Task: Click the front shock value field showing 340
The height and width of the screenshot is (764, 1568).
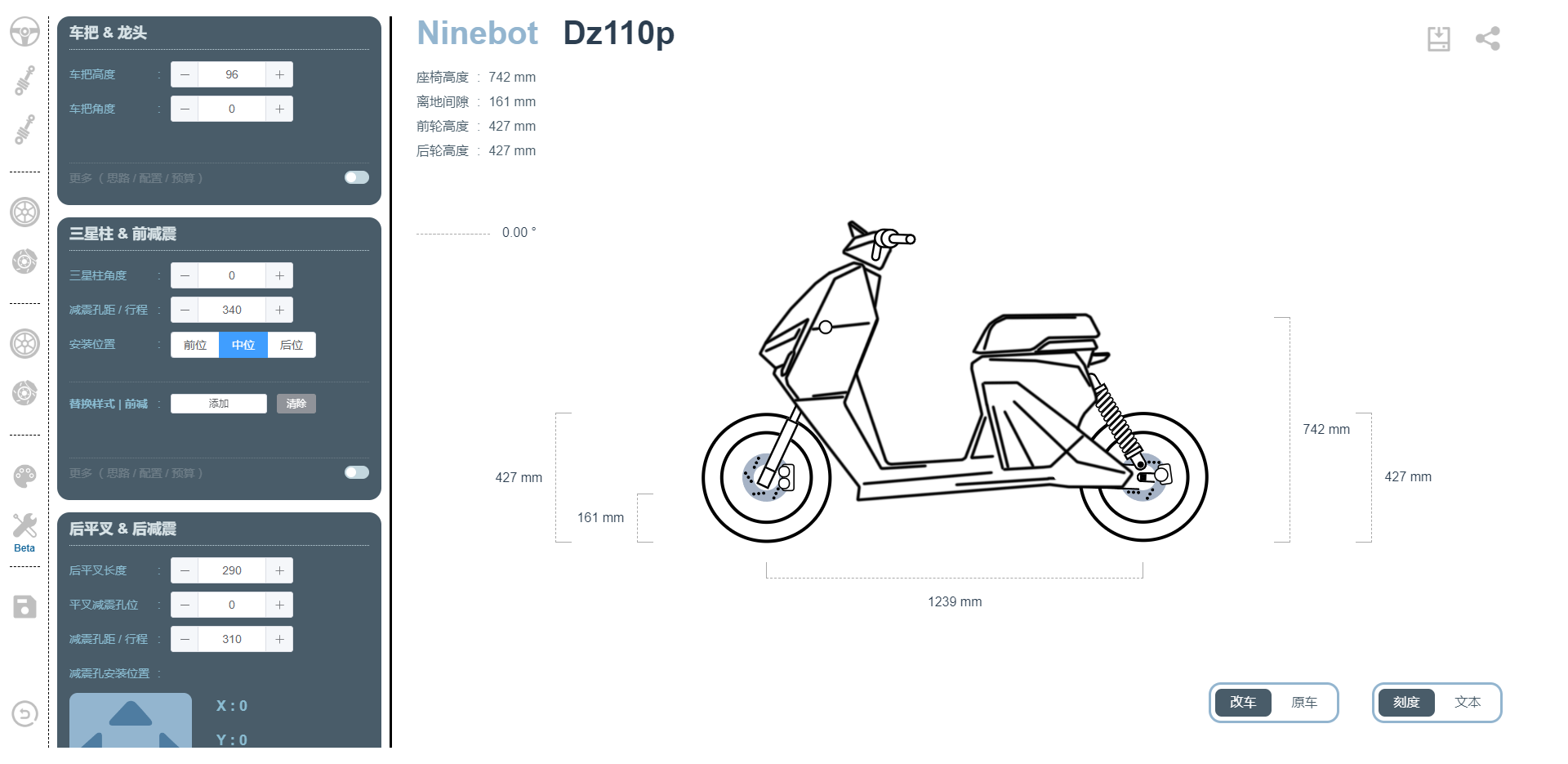Action: 232,310
